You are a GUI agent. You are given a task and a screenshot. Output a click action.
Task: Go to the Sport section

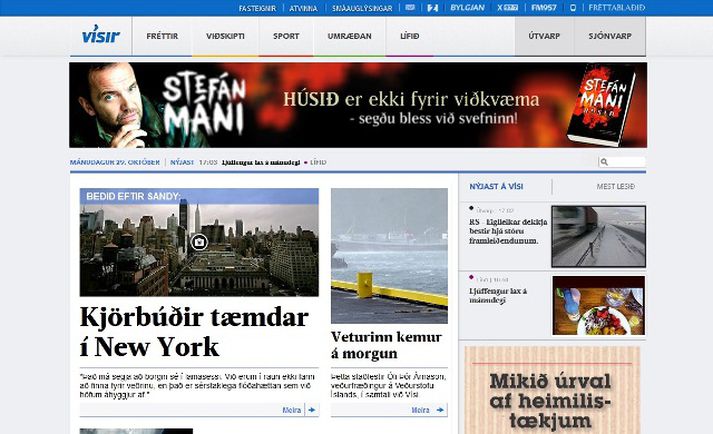pos(286,36)
